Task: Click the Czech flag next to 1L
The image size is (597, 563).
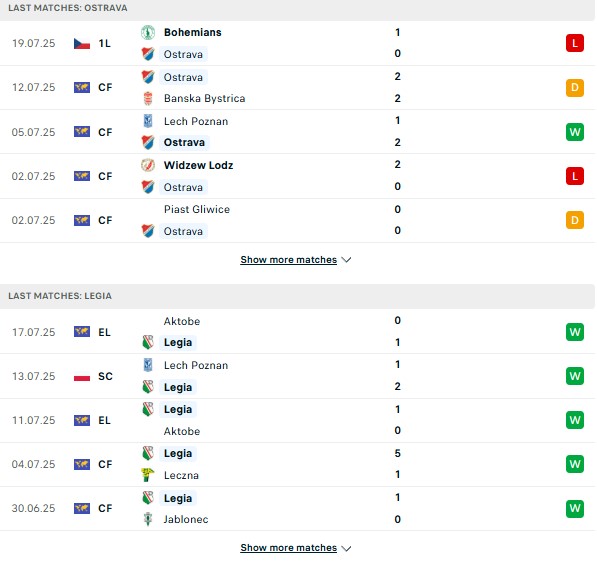Action: click(82, 44)
